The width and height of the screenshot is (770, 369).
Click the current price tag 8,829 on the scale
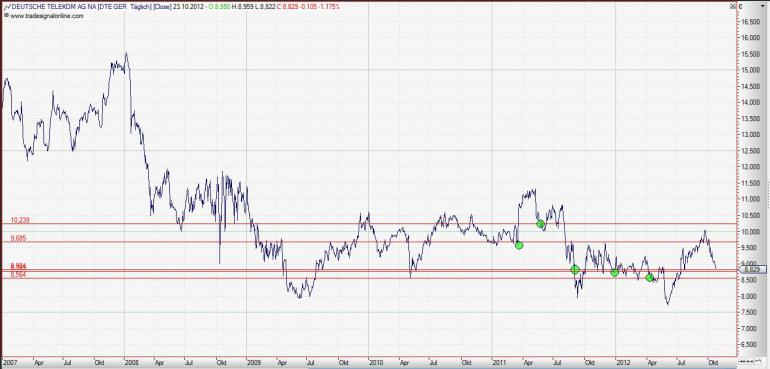tap(752, 269)
